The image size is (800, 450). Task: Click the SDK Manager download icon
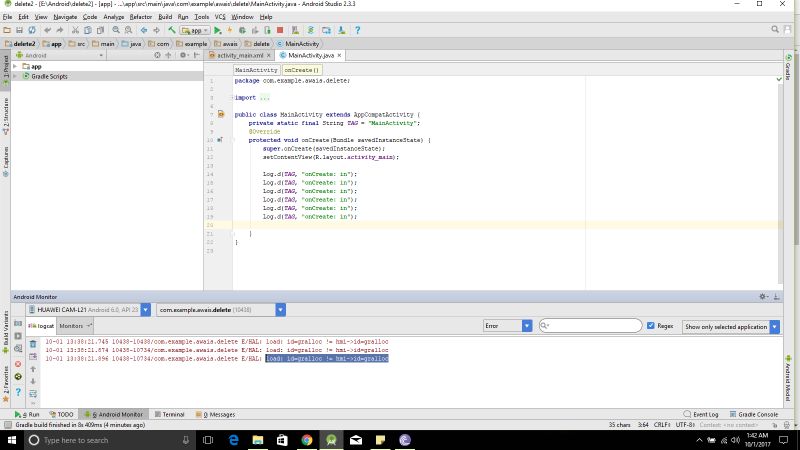pos(342,30)
